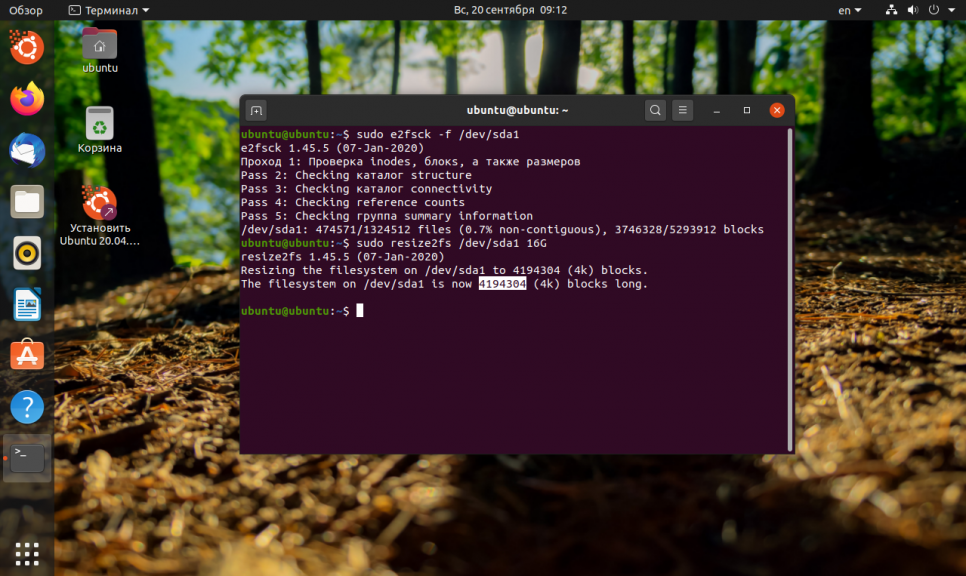Image resolution: width=966 pixels, height=576 pixels.
Task: Open new tab in terminal window
Action: click(x=256, y=111)
